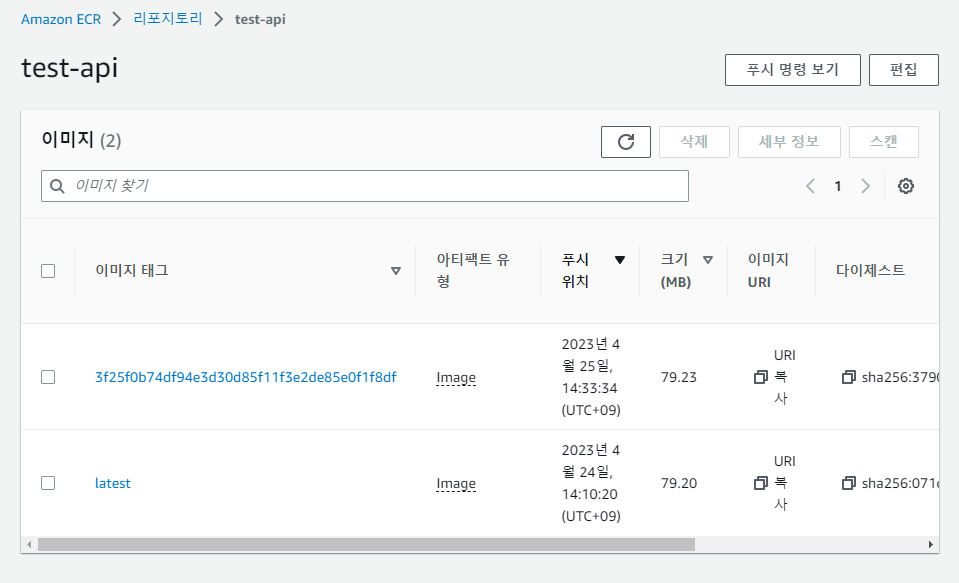Click the 이미지 URI column header
Viewport: 959px width, 583px height.
(768, 270)
